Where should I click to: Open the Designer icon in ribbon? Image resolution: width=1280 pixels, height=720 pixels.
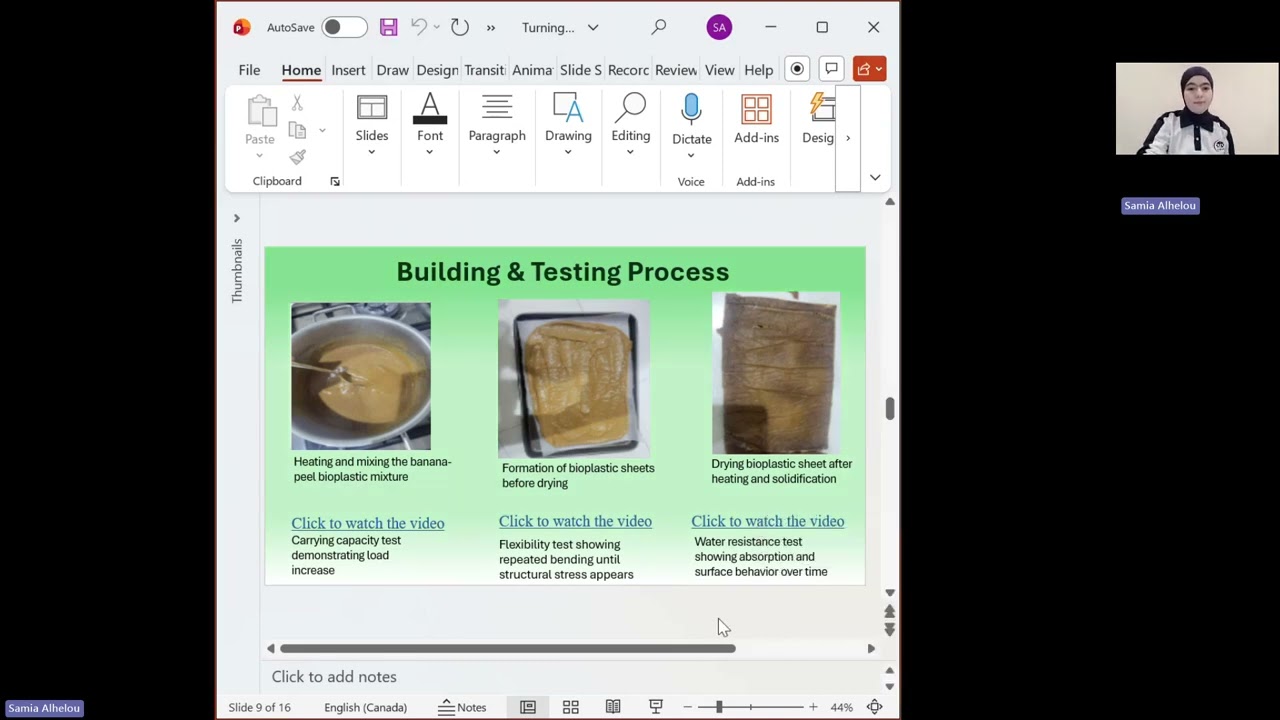(821, 109)
